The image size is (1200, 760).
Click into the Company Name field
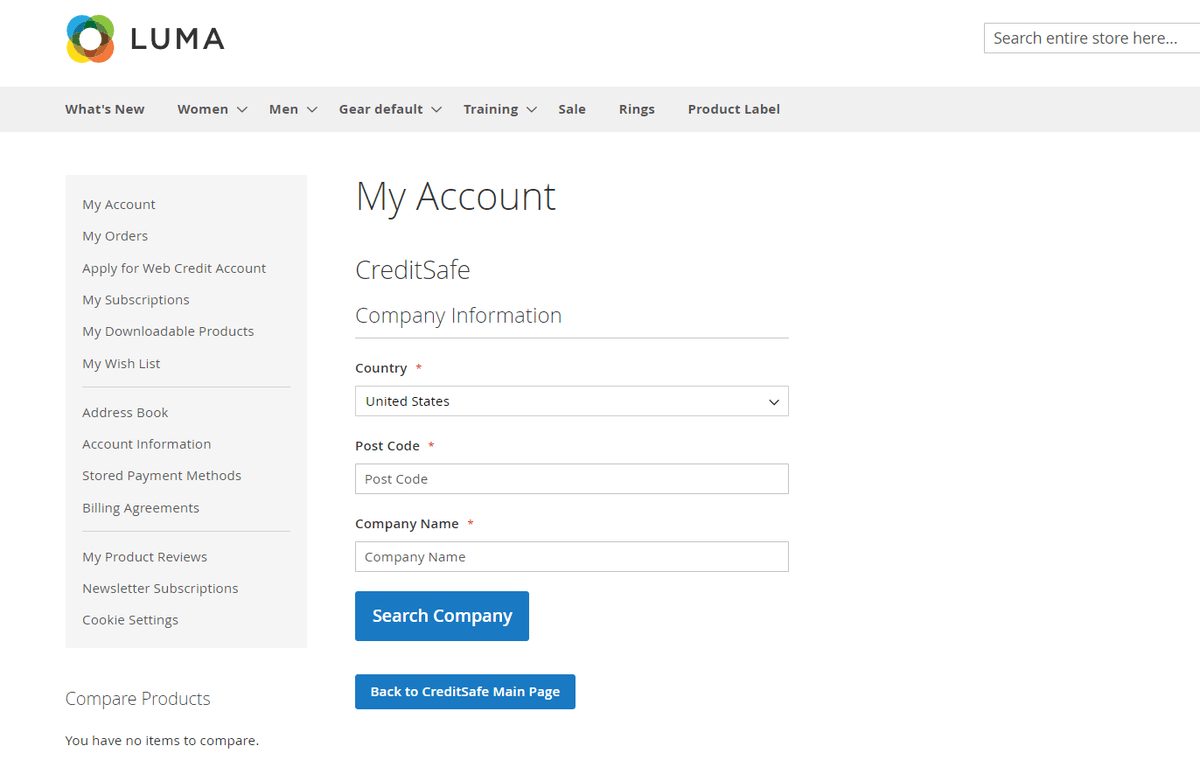point(571,557)
